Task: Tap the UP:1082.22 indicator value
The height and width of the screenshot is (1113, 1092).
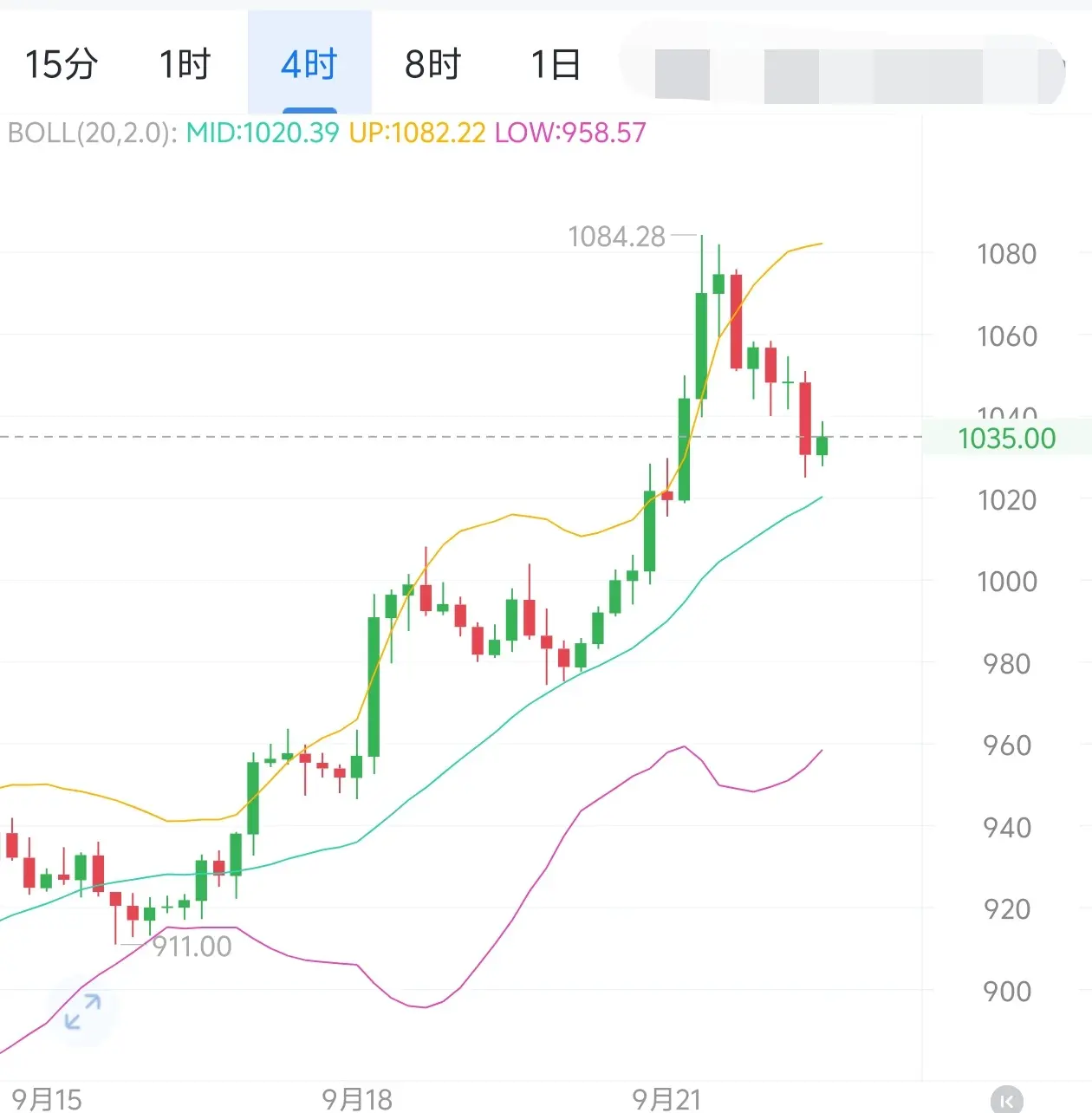Action: [x=417, y=133]
